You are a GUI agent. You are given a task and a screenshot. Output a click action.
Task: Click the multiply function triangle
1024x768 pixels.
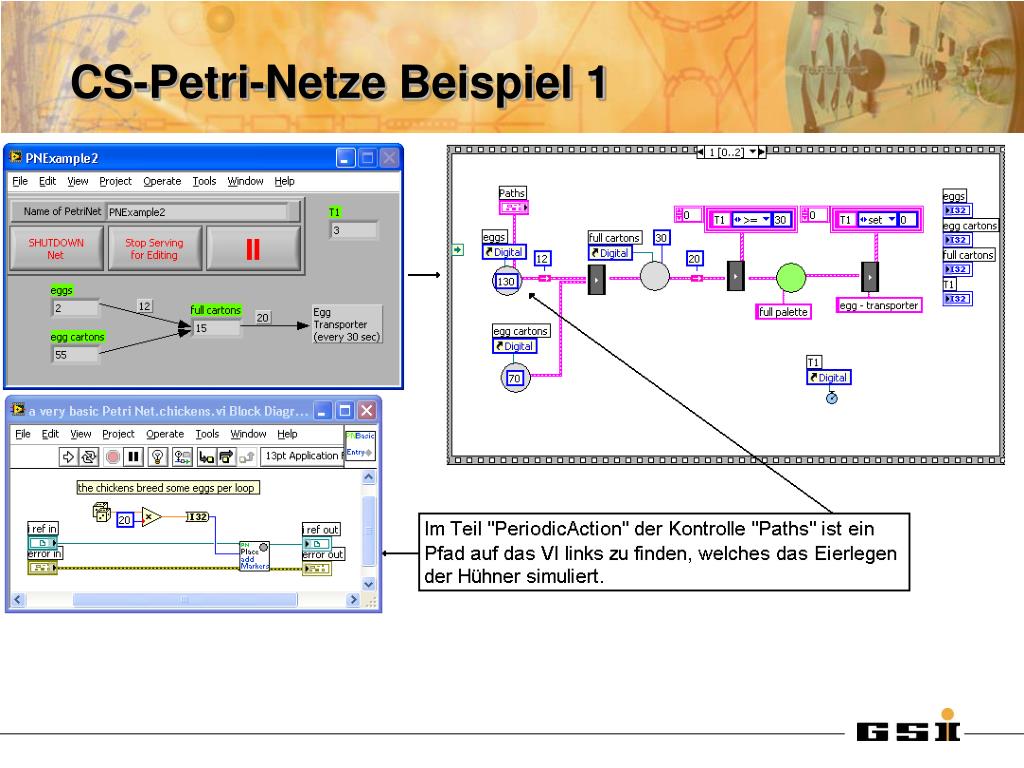[x=151, y=518]
